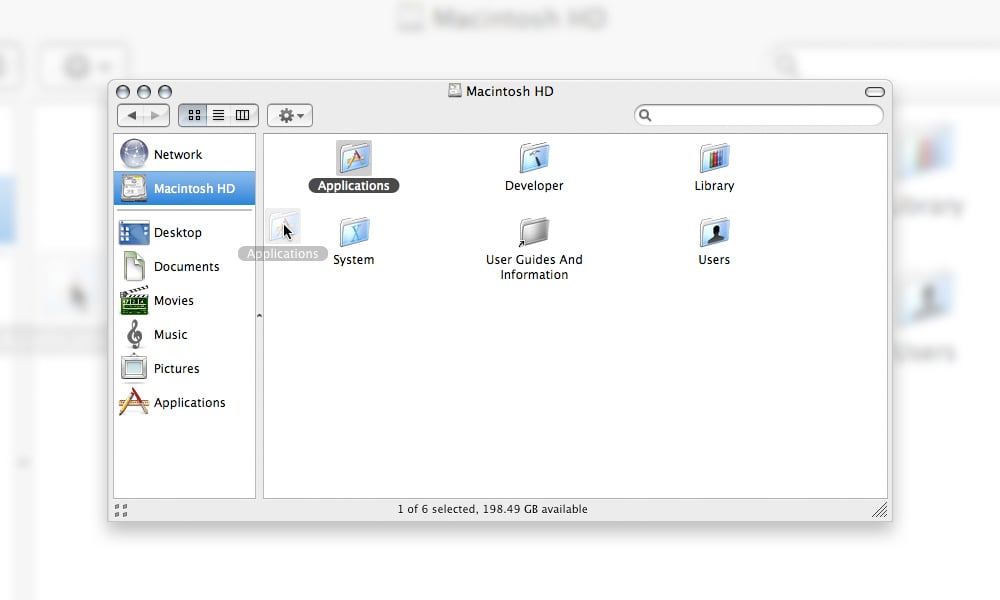Click the status bar '198.49 GB available' text
Screen dimensions: 1000x600
[x=535, y=509]
